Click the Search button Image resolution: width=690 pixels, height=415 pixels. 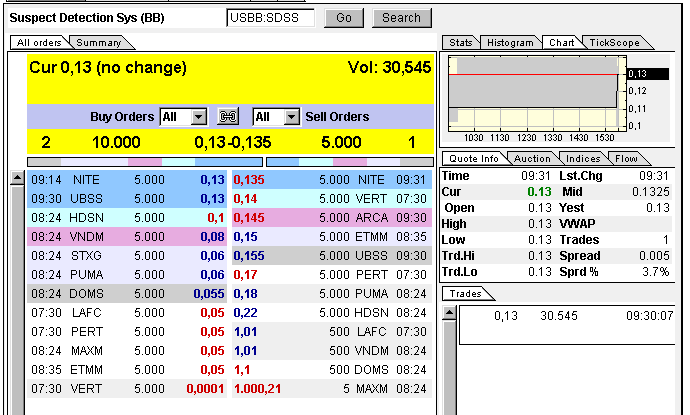click(x=401, y=18)
